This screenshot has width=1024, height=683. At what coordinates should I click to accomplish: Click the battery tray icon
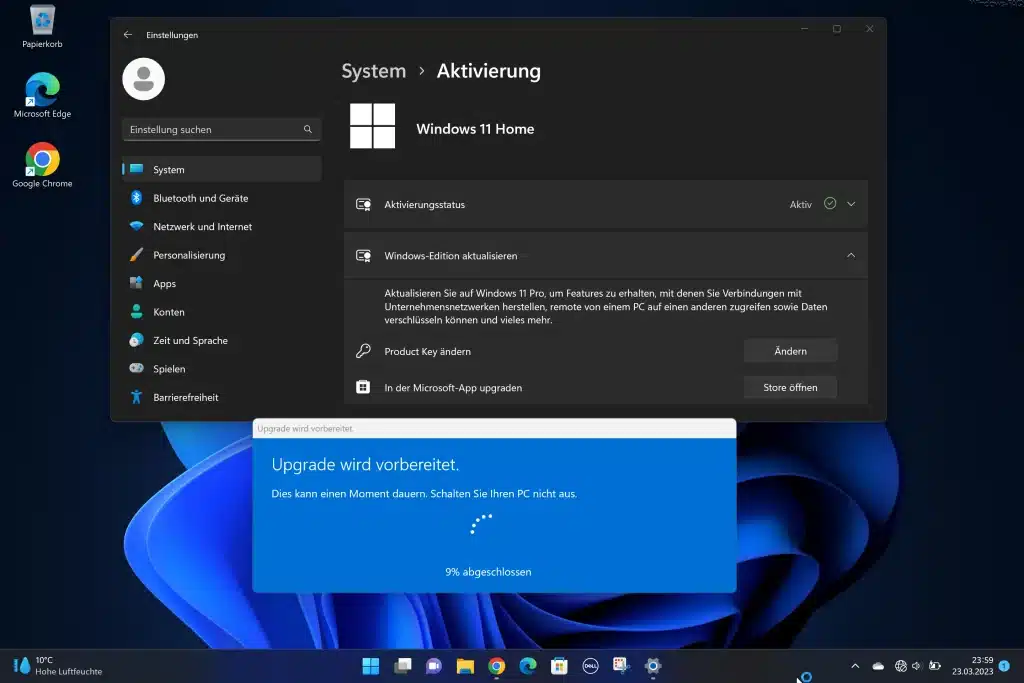935,666
